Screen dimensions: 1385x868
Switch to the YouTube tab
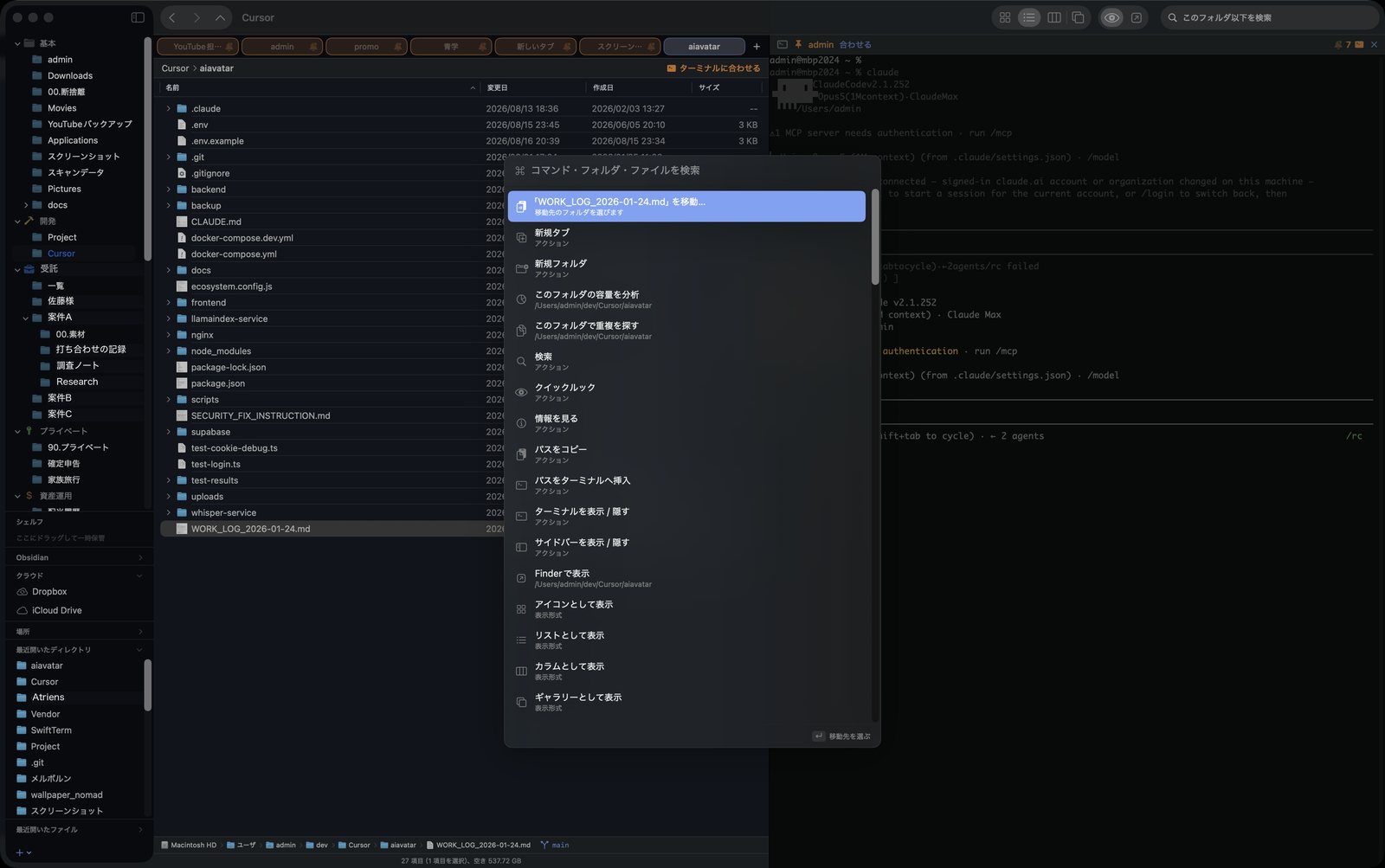196,47
